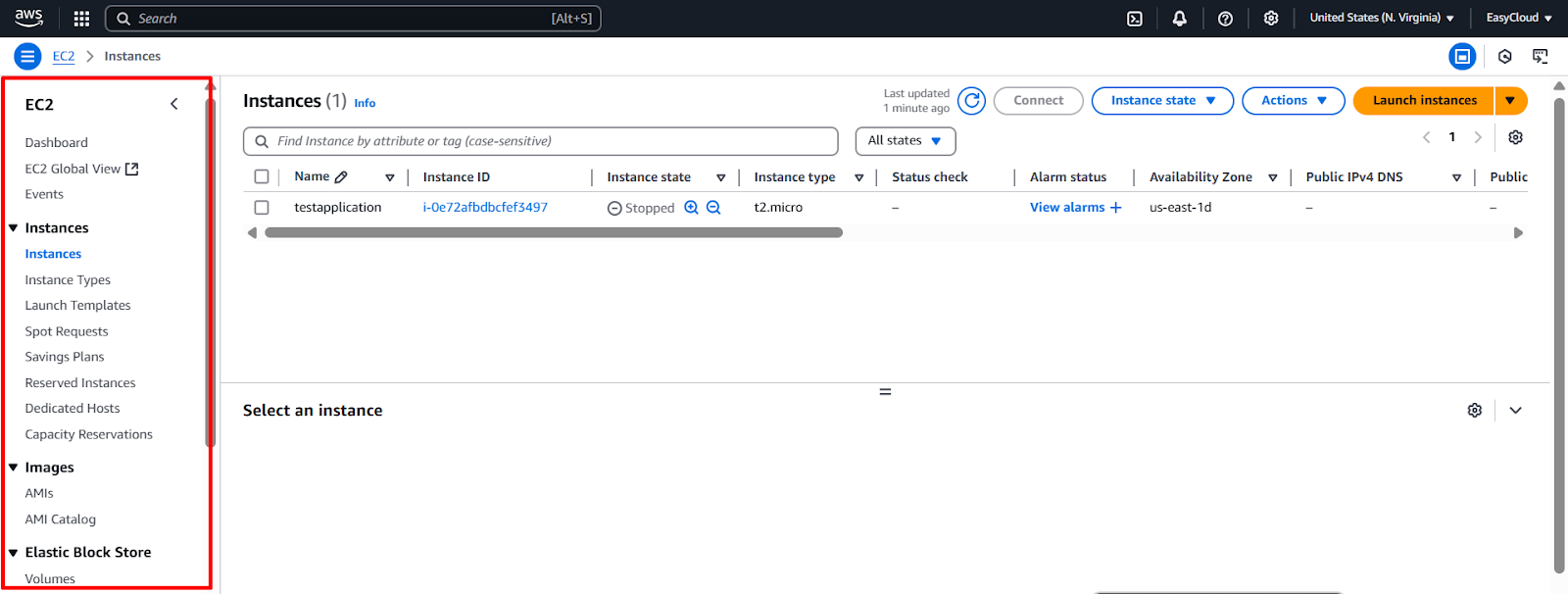Click the table horizontal scrollbar
Image resolution: width=1568 pixels, height=594 pixels.
click(554, 232)
